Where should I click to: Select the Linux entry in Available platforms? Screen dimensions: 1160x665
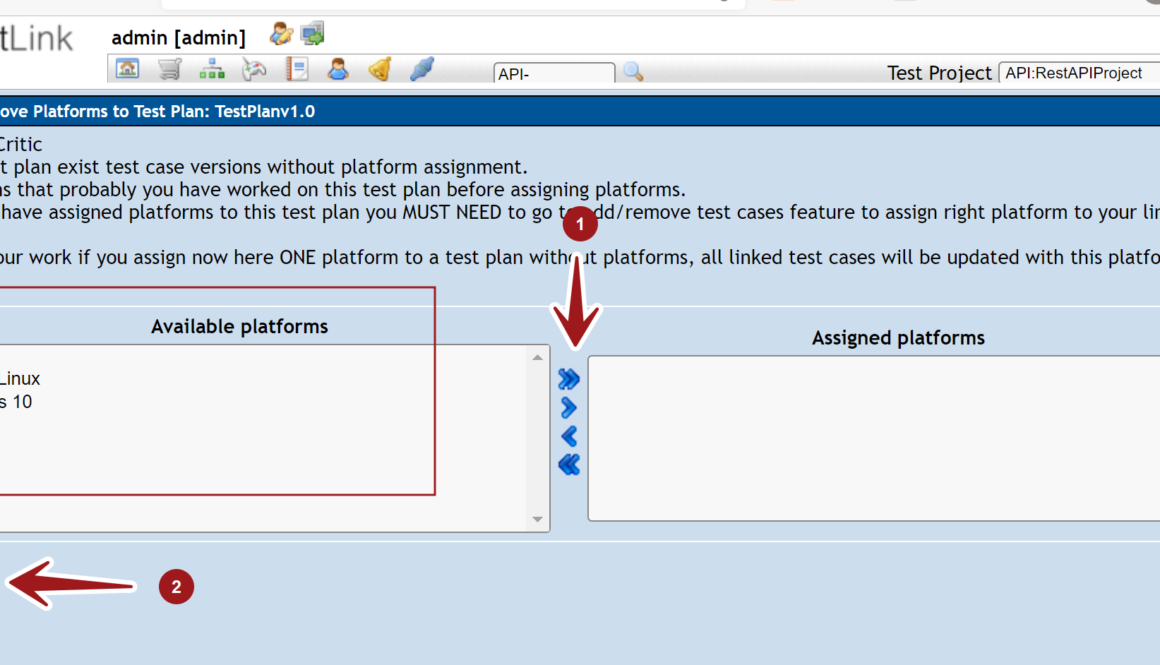pos(20,379)
